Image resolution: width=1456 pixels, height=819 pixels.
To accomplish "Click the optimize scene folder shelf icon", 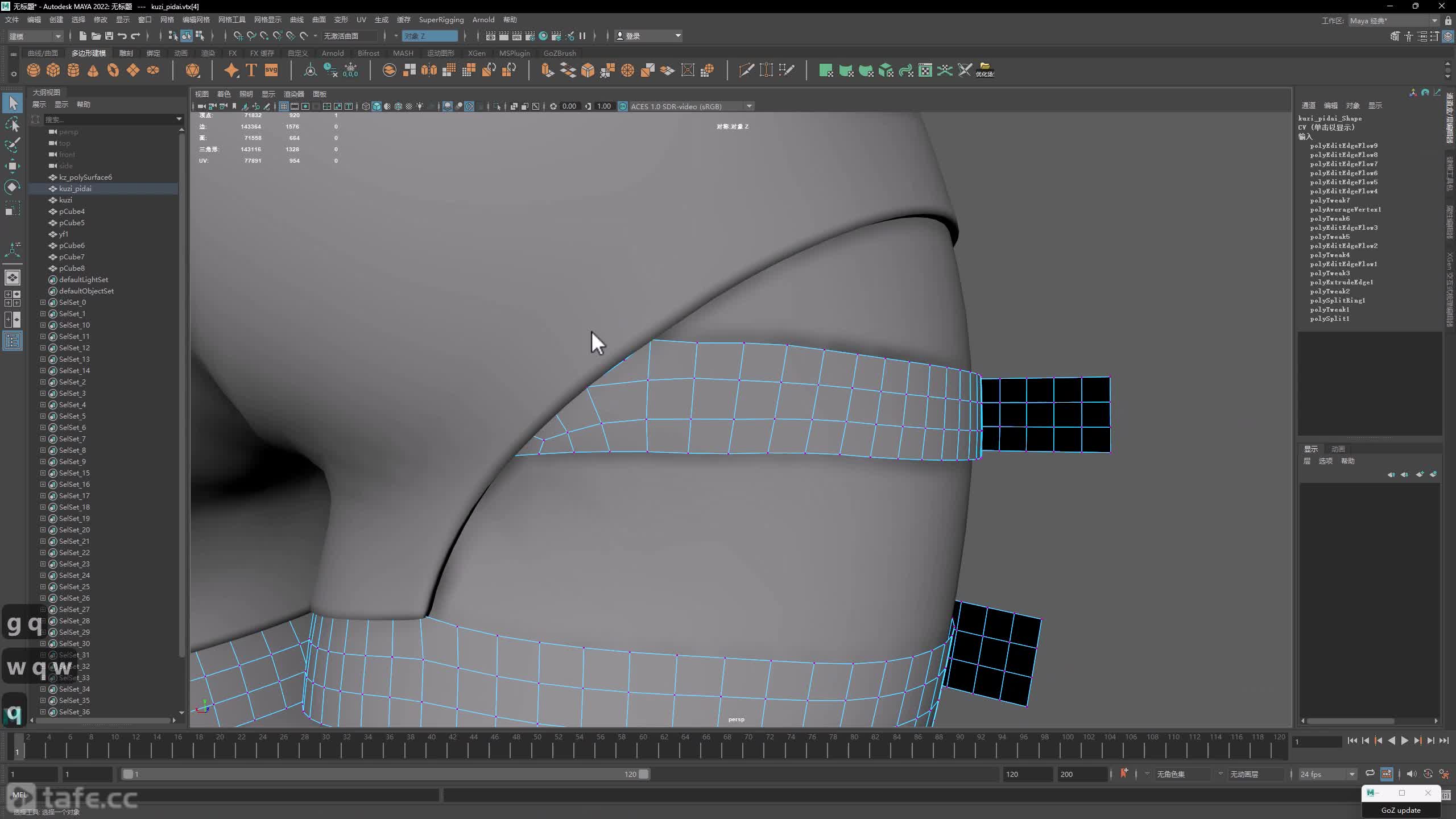I will pos(985,70).
